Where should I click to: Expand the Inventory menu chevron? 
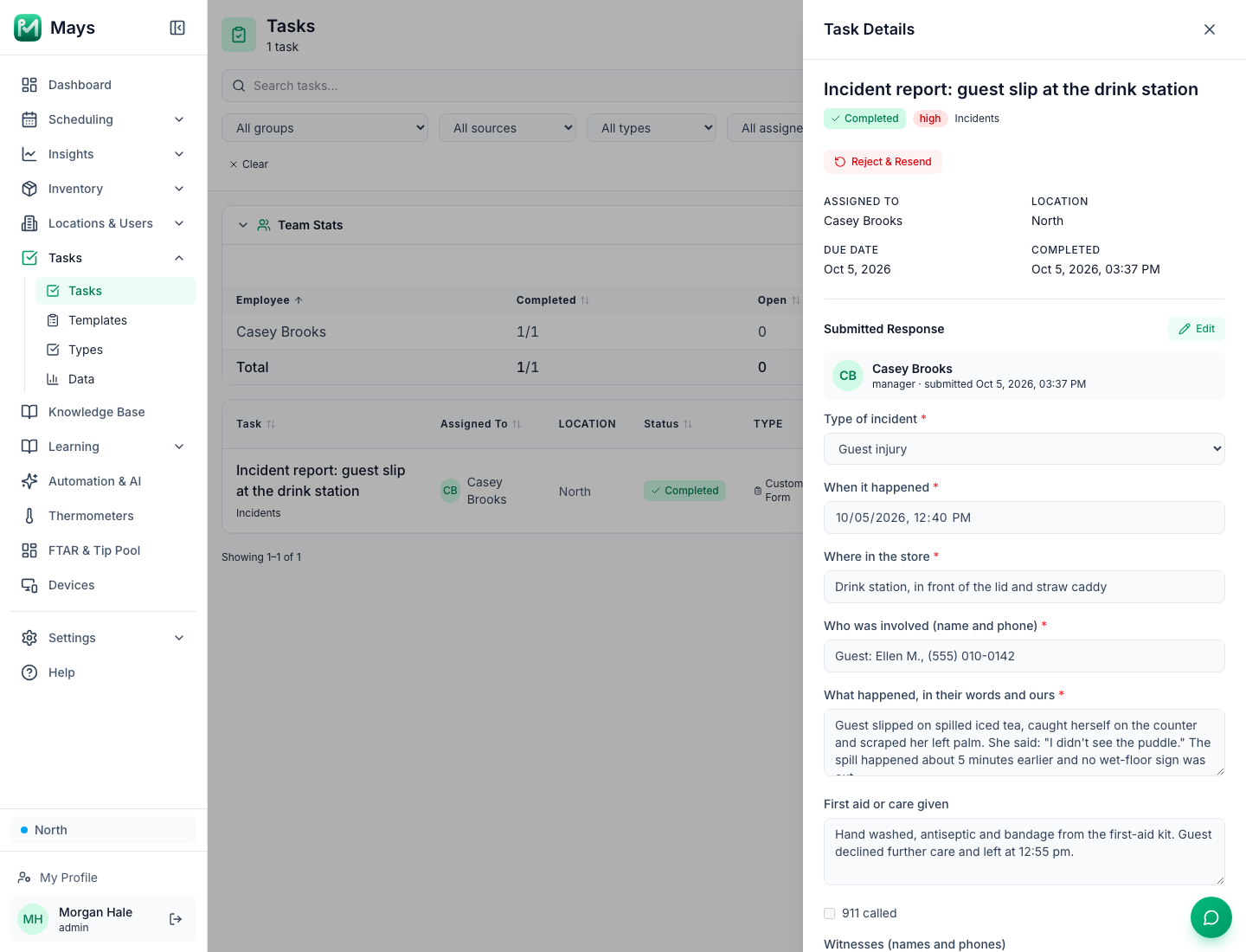pyautogui.click(x=179, y=189)
